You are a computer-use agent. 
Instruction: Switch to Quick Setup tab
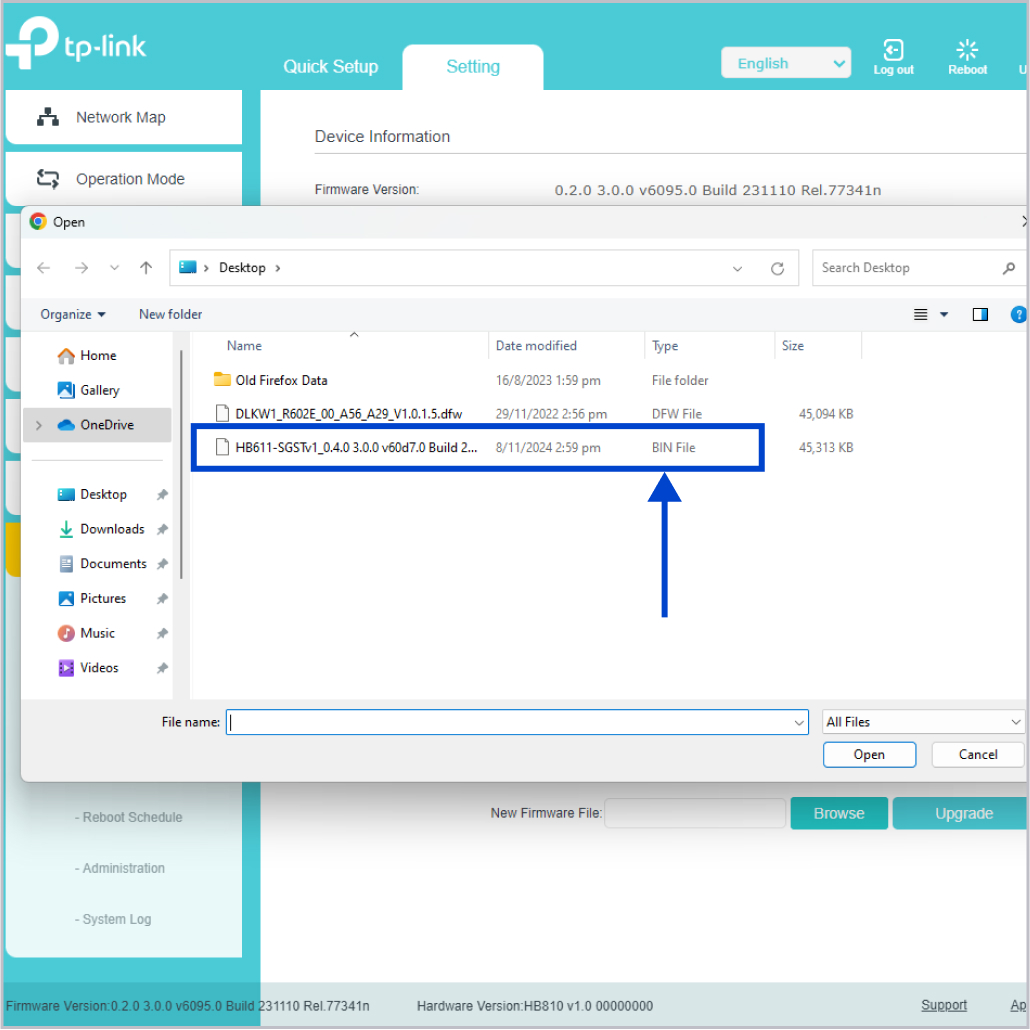(x=330, y=66)
